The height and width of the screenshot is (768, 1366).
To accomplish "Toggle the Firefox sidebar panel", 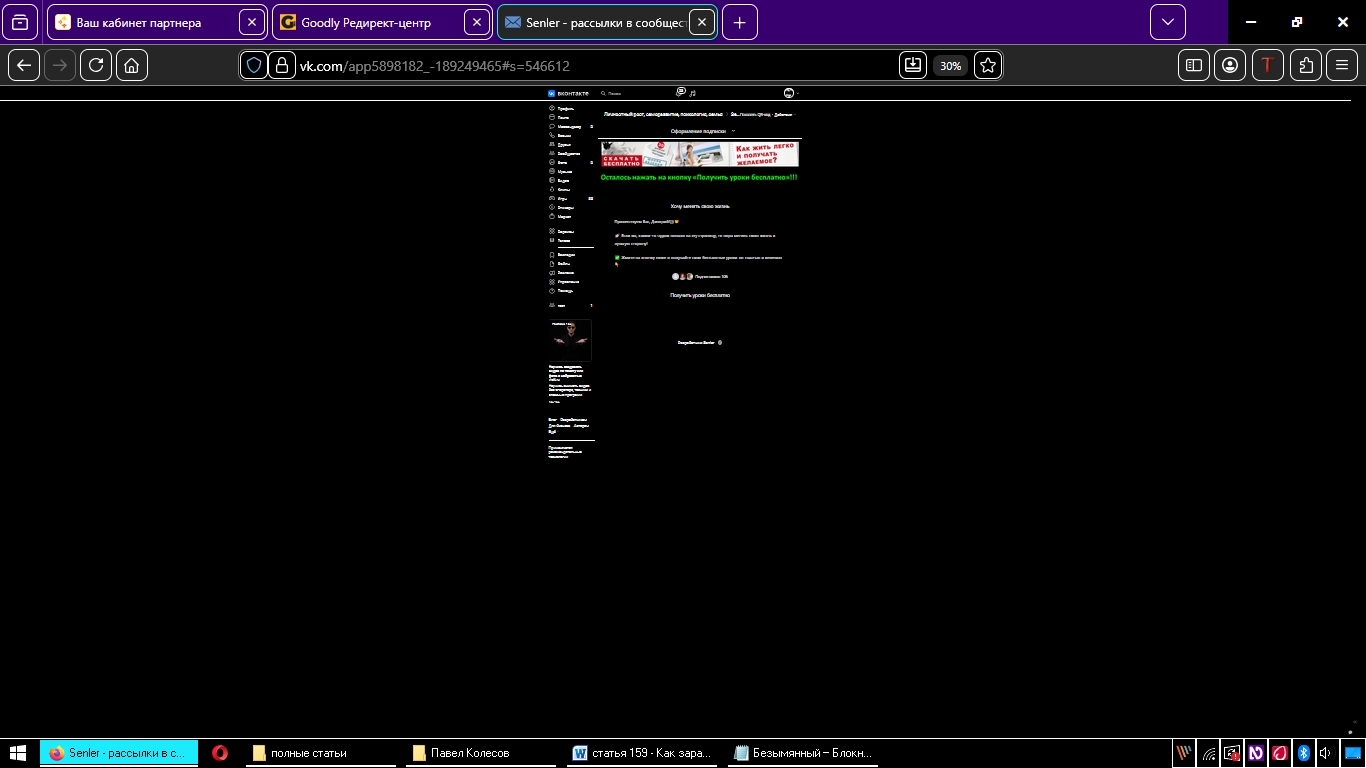I will (1194, 65).
